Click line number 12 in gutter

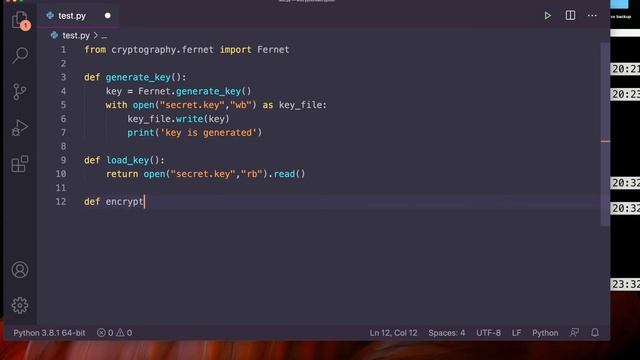point(61,202)
